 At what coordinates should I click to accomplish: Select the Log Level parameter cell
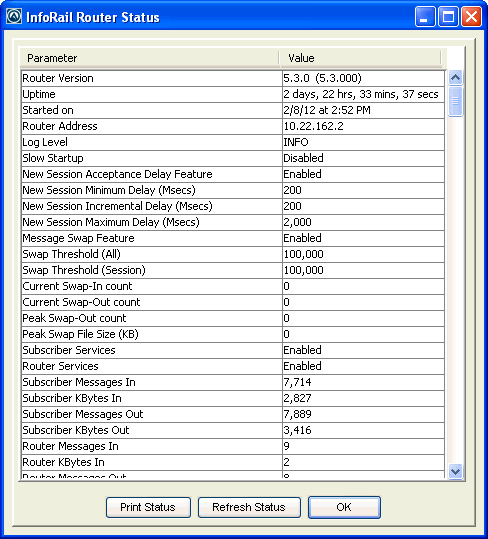[152, 142]
